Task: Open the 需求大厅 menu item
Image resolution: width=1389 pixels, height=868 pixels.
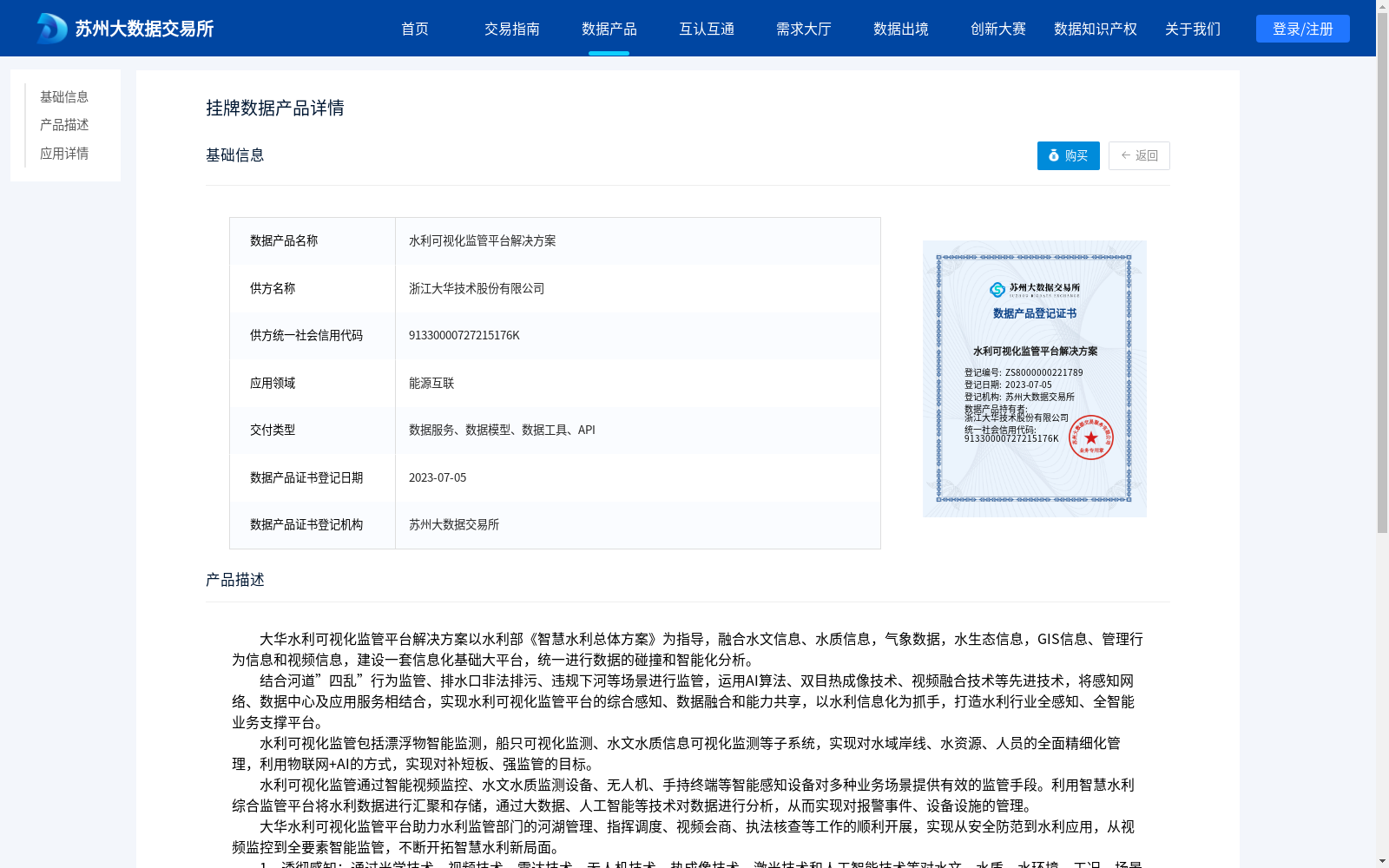Action: 804,29
